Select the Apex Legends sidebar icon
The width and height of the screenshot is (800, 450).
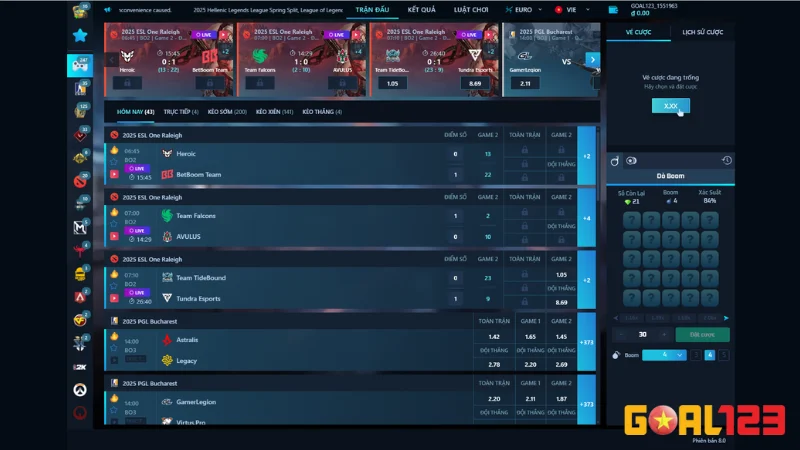tap(80, 296)
